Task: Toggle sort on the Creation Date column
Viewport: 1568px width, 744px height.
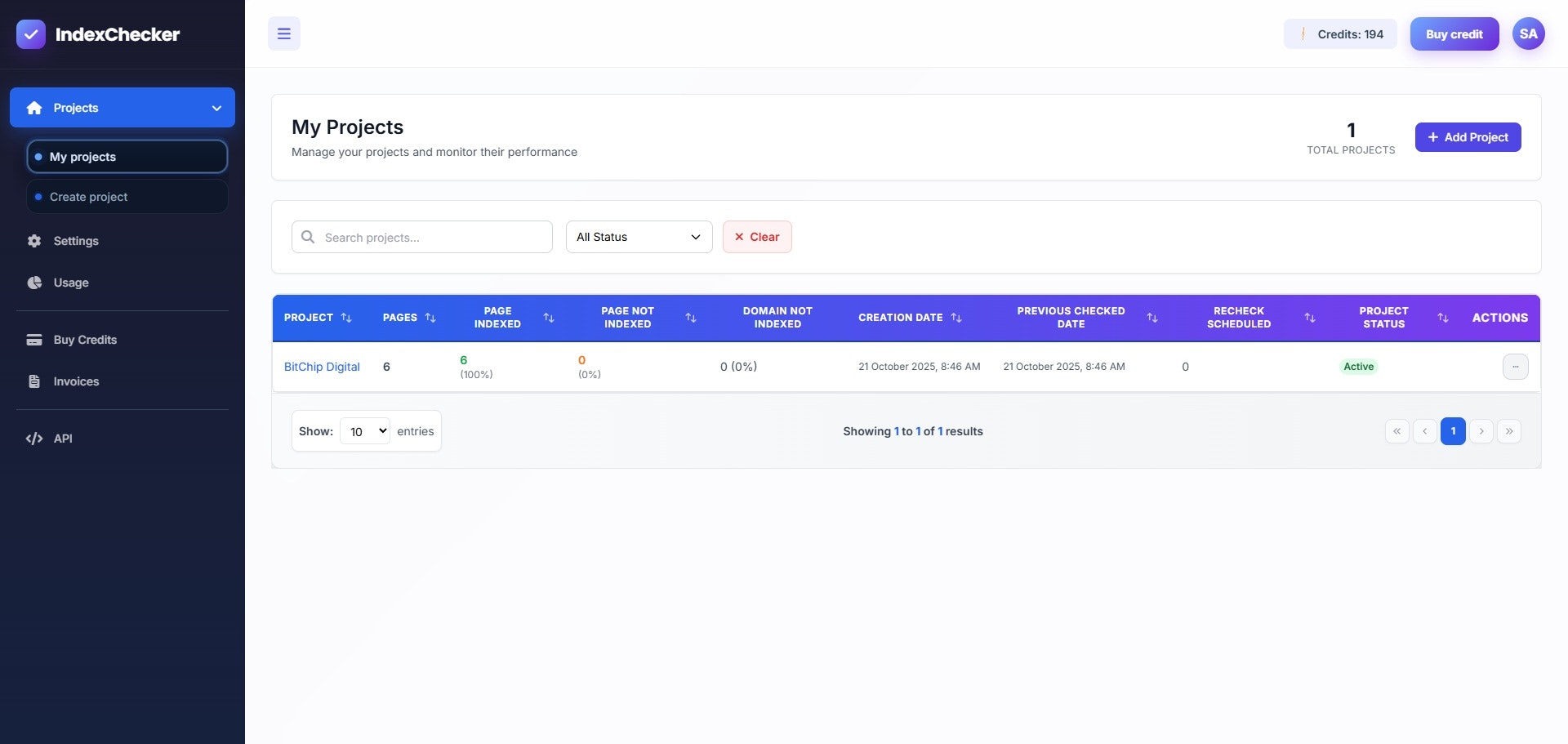Action: pyautogui.click(x=957, y=318)
